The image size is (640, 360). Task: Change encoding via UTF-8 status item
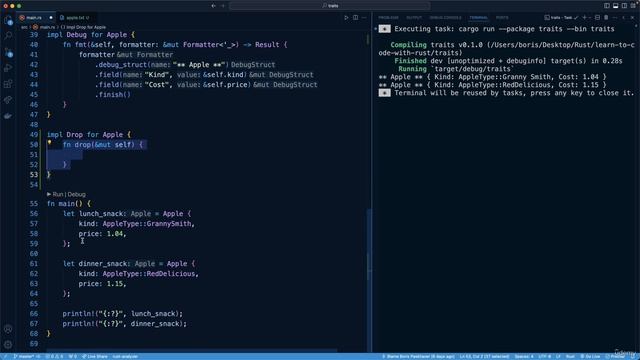544,356
